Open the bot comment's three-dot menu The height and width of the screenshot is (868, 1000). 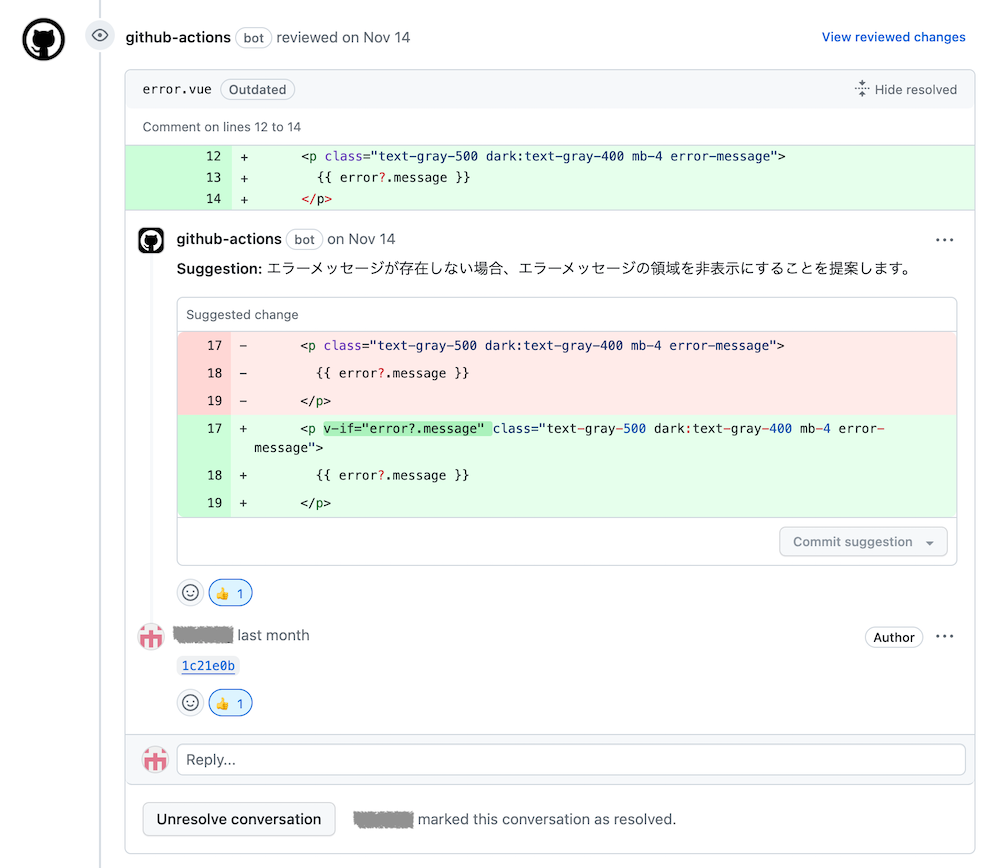tap(944, 240)
